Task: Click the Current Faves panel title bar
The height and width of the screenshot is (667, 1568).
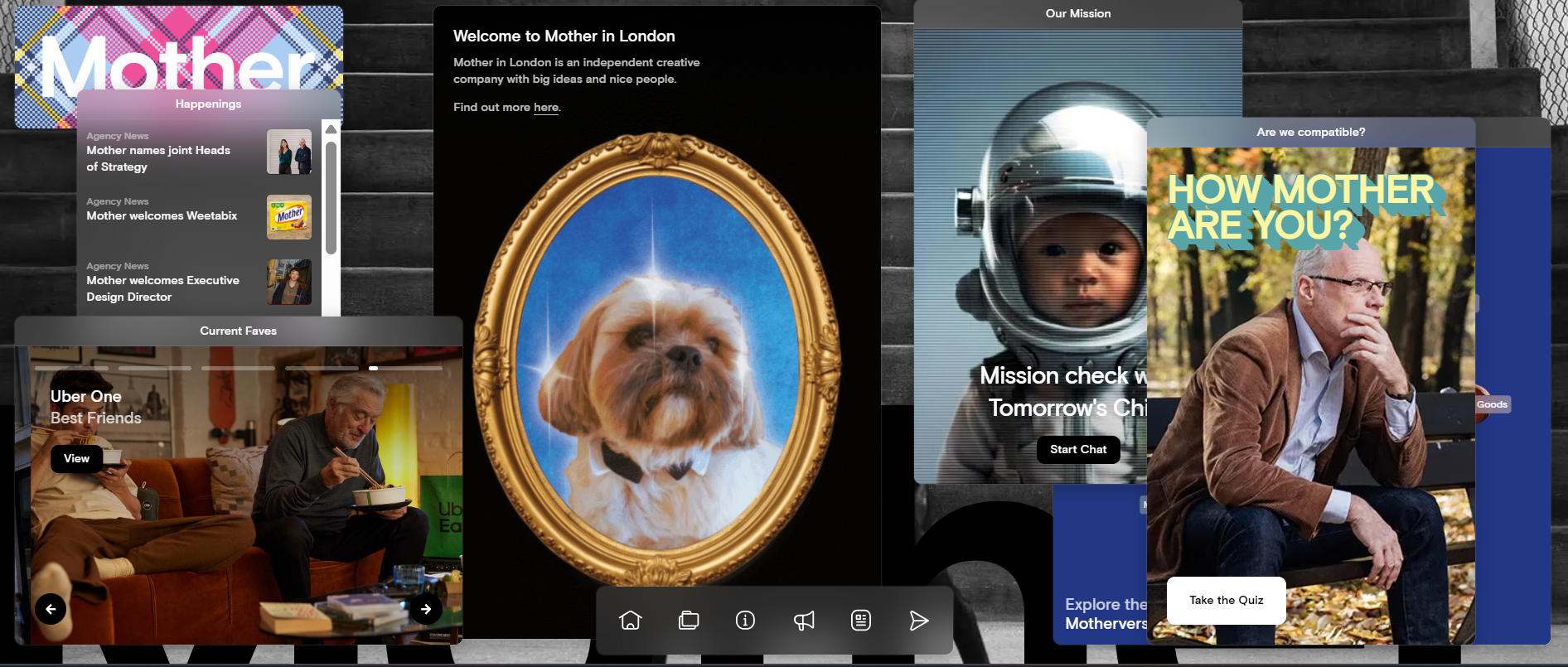Action: click(239, 331)
